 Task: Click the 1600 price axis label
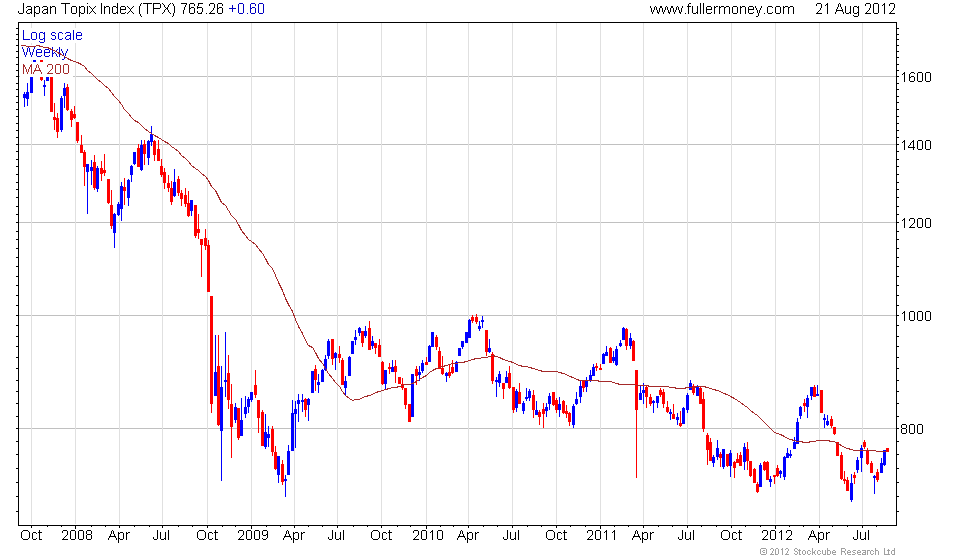coord(916,78)
